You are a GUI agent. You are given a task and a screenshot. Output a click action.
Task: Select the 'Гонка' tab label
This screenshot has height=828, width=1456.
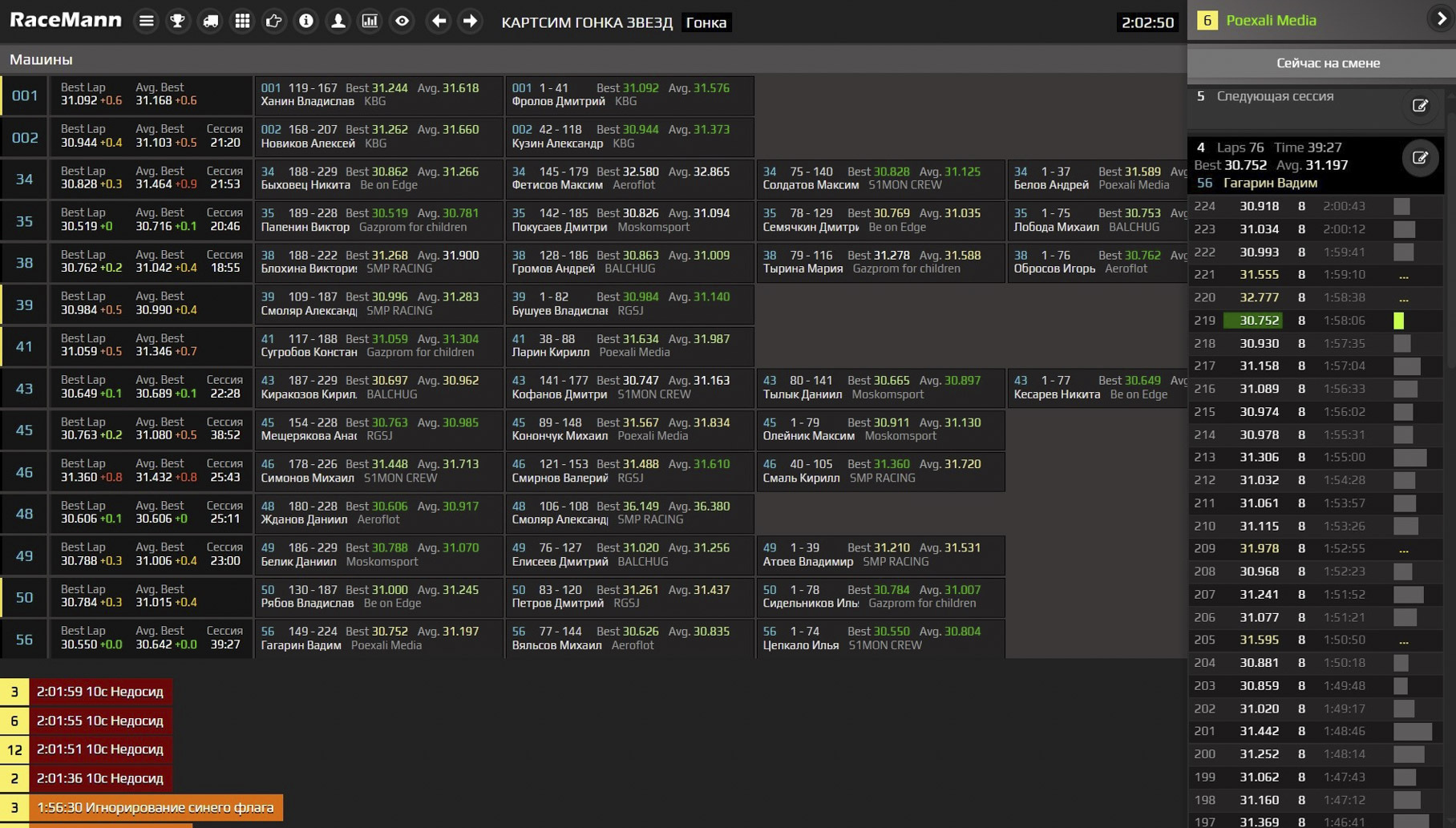coord(706,22)
